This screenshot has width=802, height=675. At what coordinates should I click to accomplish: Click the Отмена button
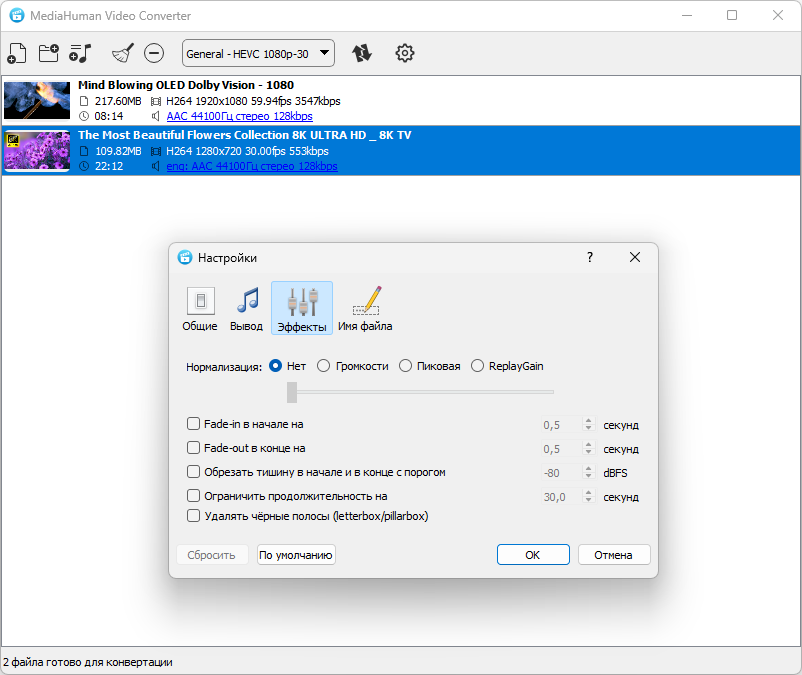(x=614, y=555)
